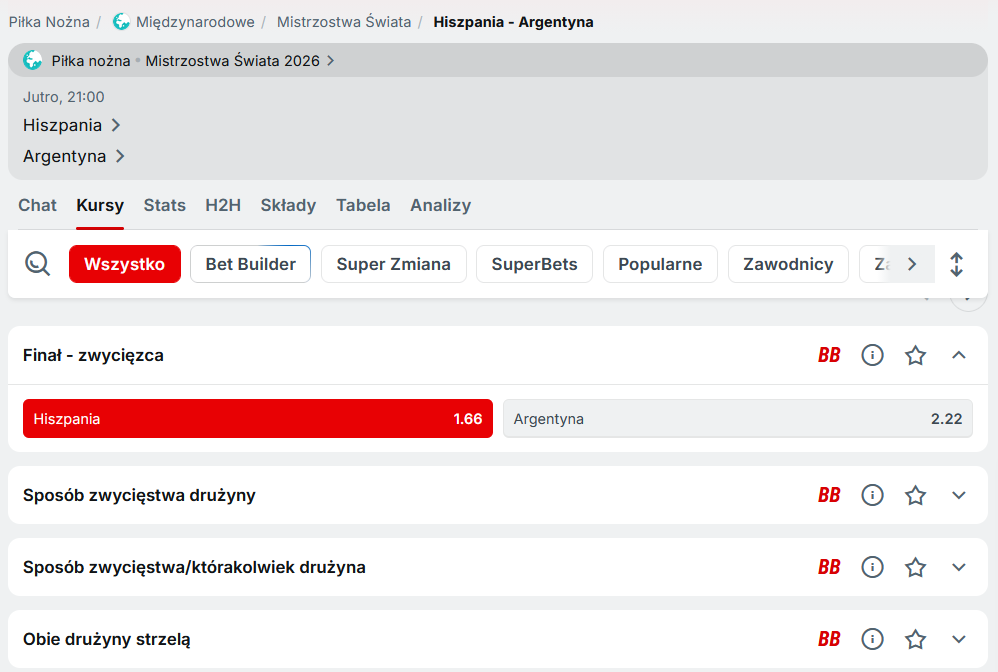Show info for Obie drużyny strzelą

872,639
